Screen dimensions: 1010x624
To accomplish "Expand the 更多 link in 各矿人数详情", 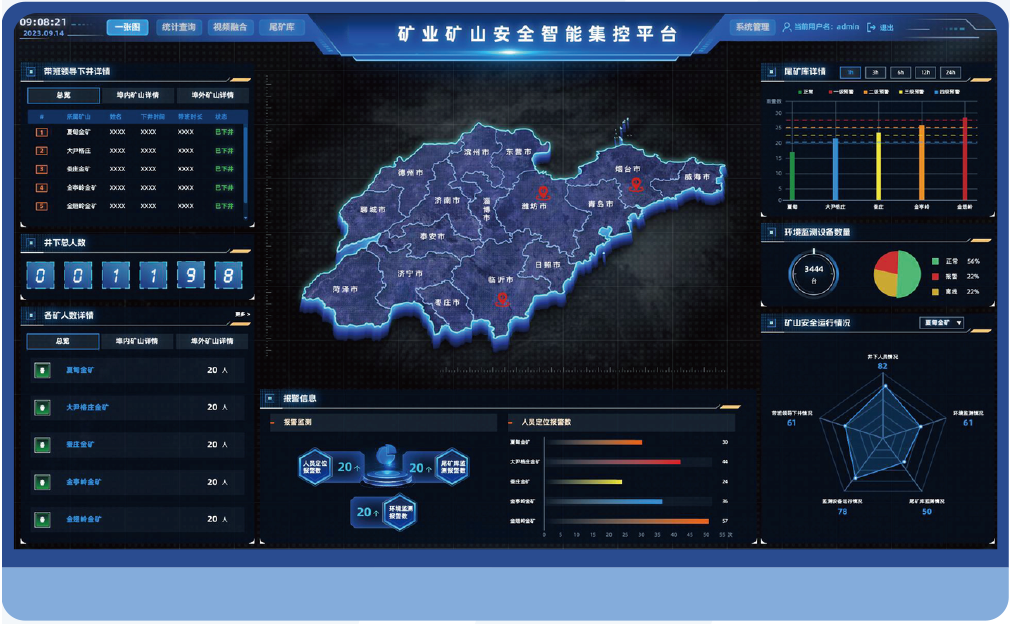I will 242,315.
